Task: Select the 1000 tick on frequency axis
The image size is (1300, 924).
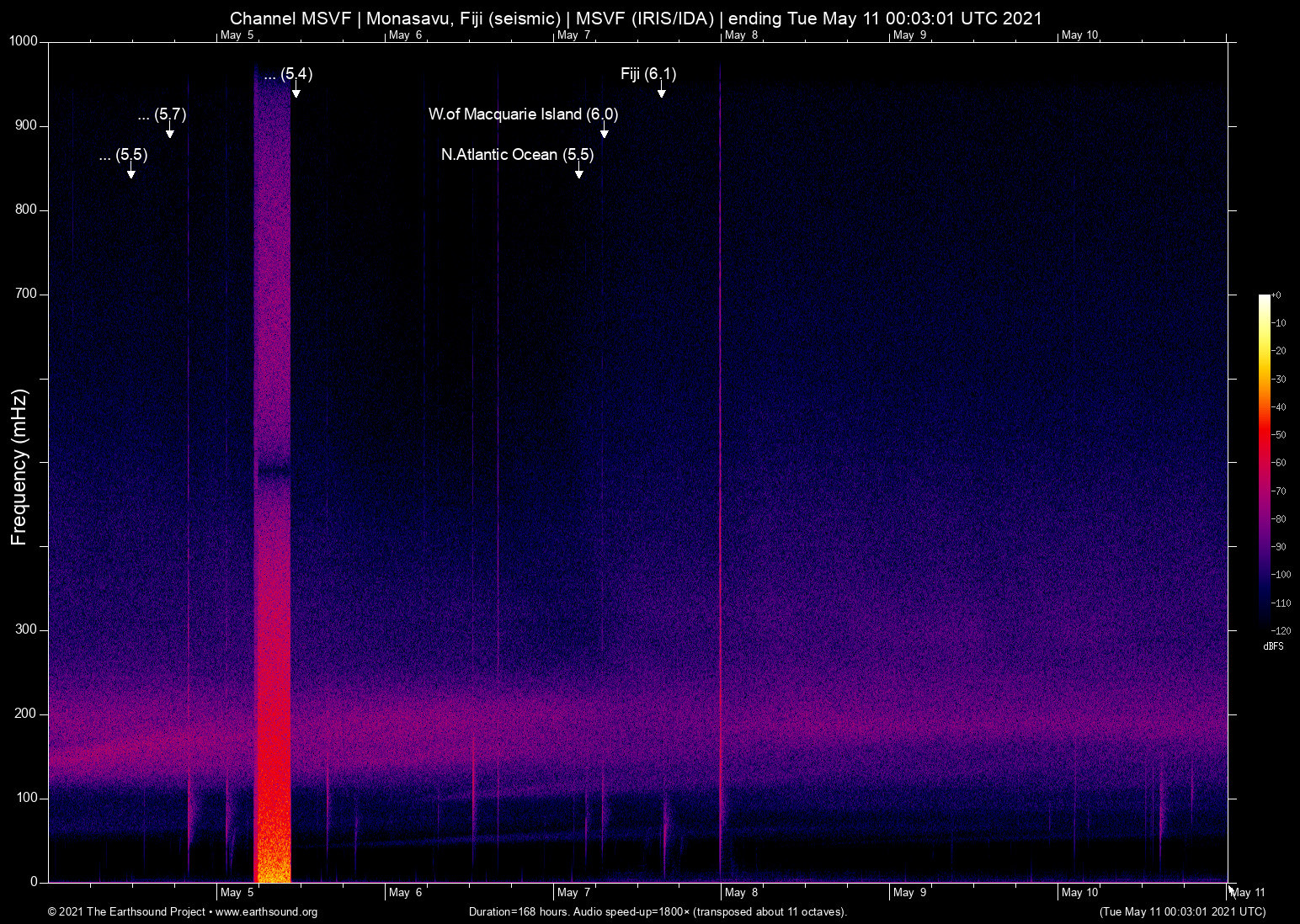Action: (24, 42)
